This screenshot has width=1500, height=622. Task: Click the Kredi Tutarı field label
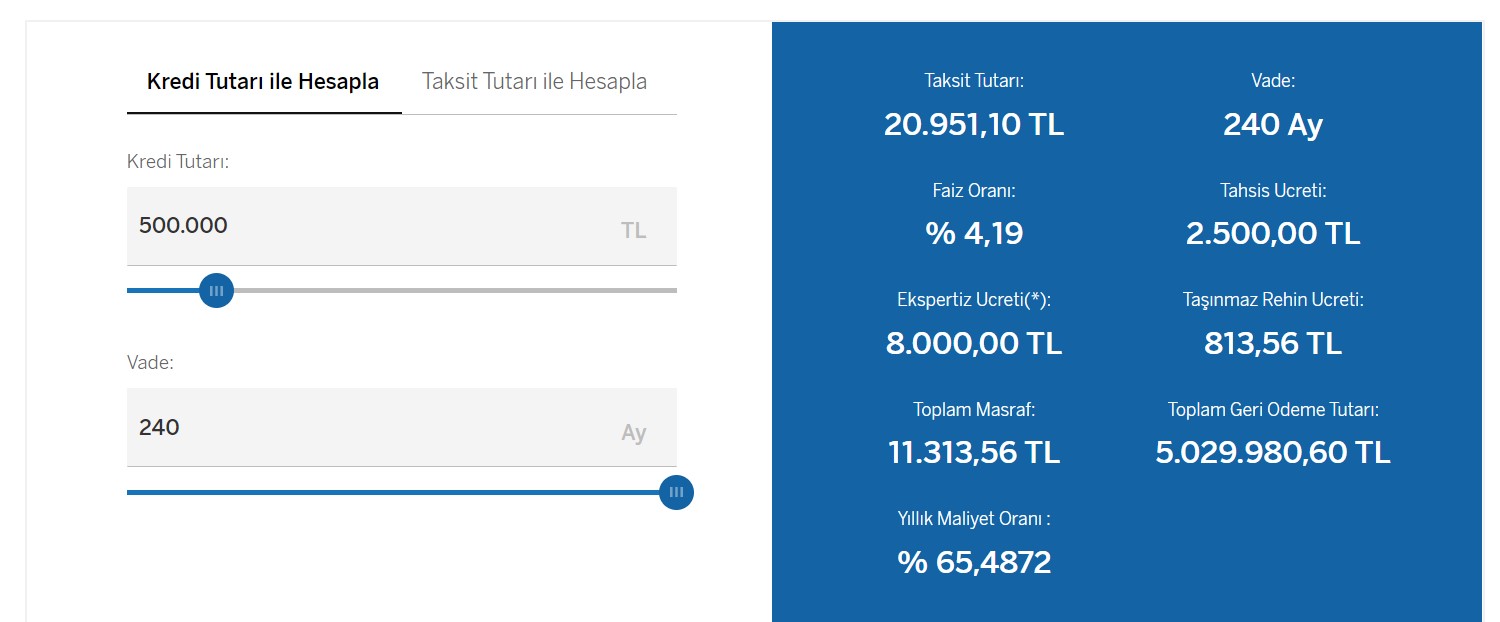(x=178, y=162)
